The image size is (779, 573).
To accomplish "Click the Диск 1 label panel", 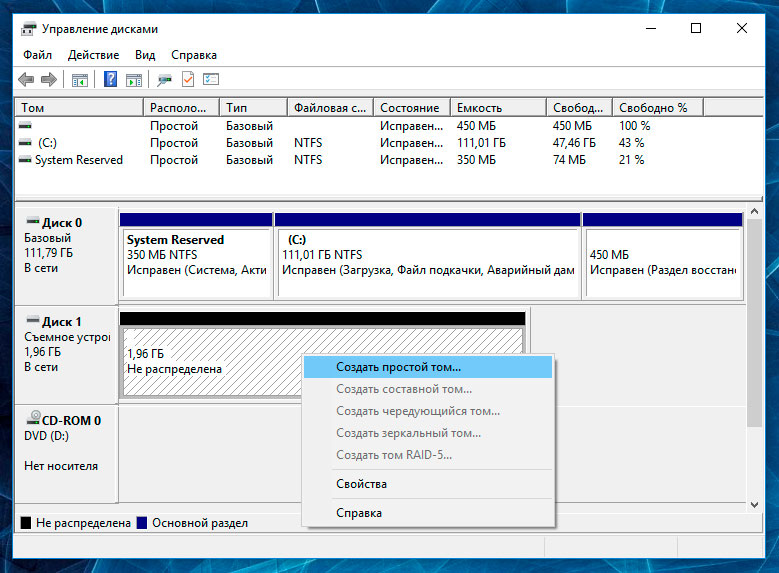I will (x=67, y=355).
